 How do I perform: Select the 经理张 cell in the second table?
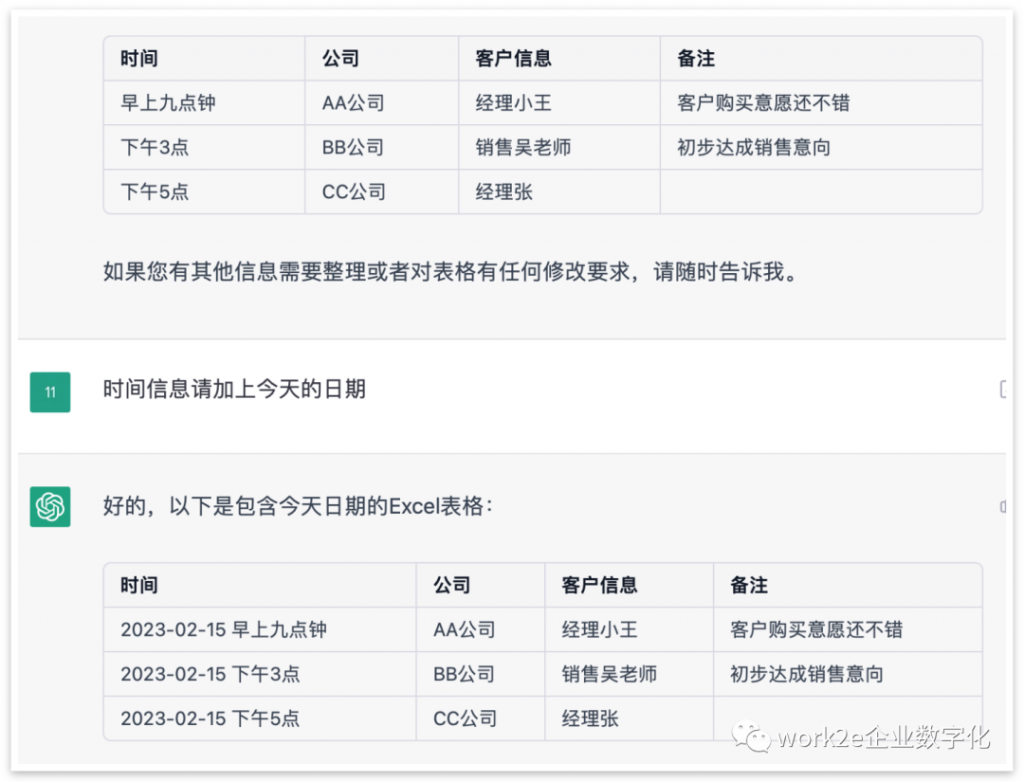589,718
